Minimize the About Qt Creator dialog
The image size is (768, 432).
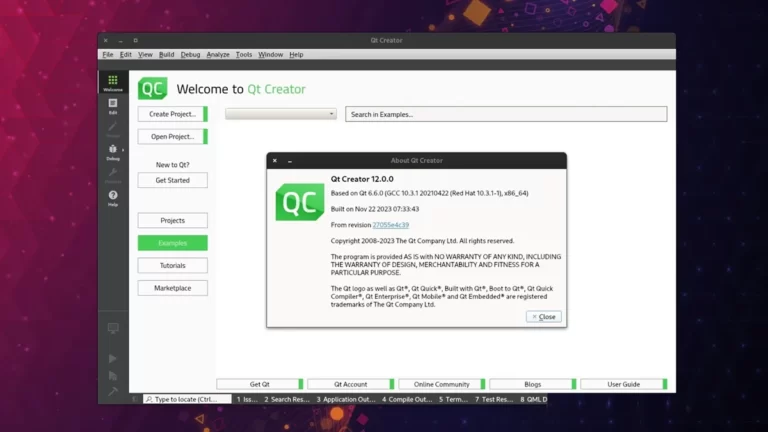point(290,161)
